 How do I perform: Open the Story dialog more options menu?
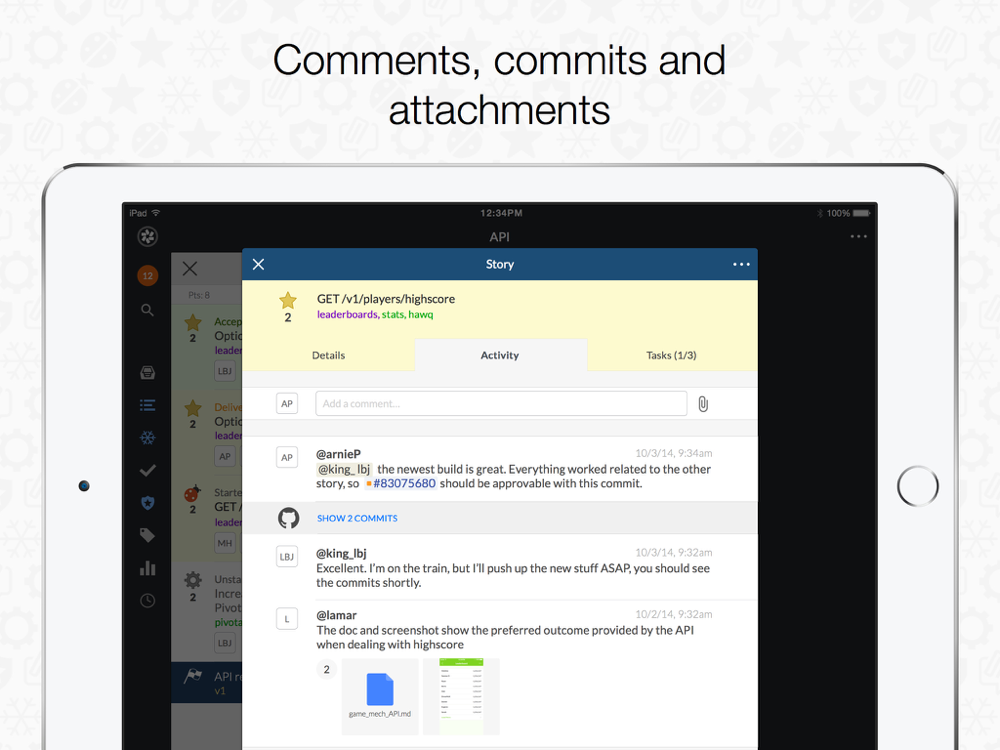pyautogui.click(x=741, y=264)
